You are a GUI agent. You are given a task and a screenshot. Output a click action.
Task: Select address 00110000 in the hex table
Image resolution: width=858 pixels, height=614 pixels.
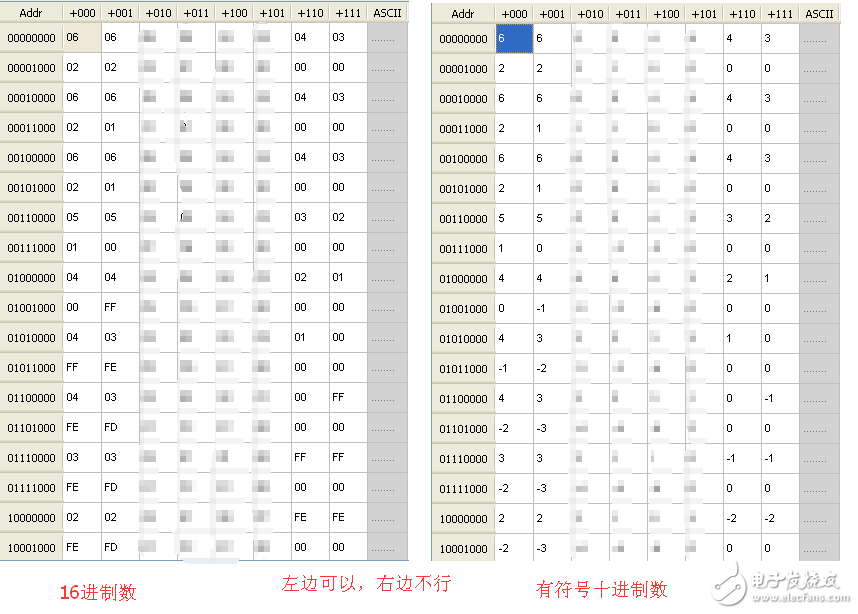[x=32, y=218]
